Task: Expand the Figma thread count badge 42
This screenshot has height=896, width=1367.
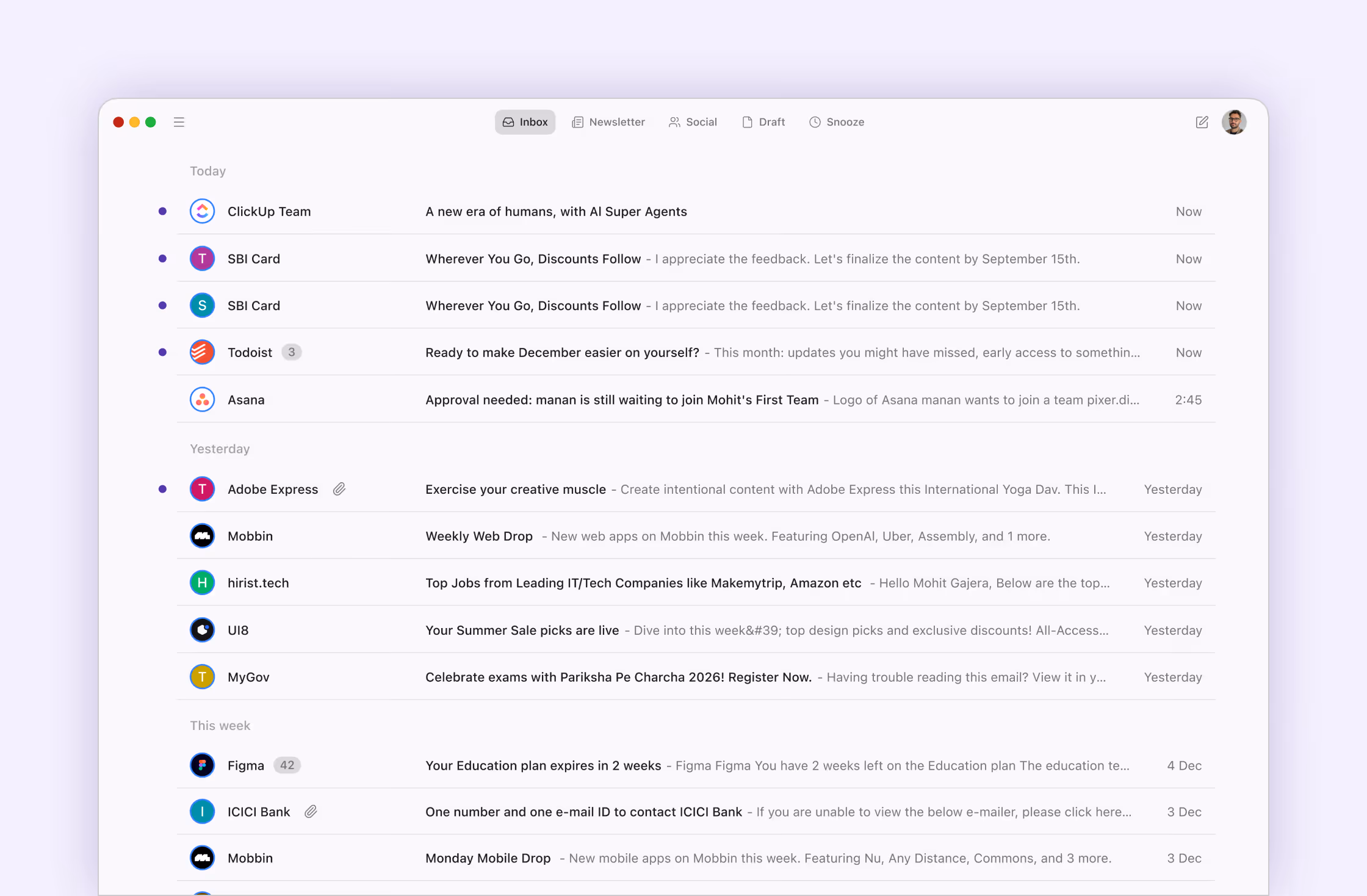Action: (x=287, y=765)
